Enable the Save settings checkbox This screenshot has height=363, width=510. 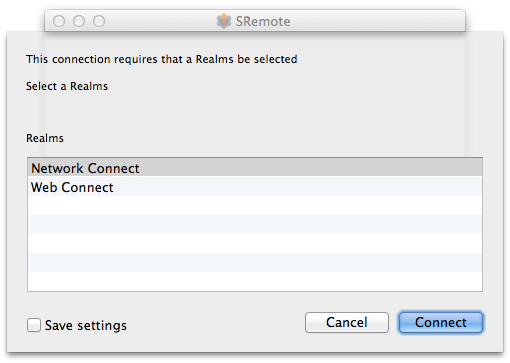[x=34, y=325]
